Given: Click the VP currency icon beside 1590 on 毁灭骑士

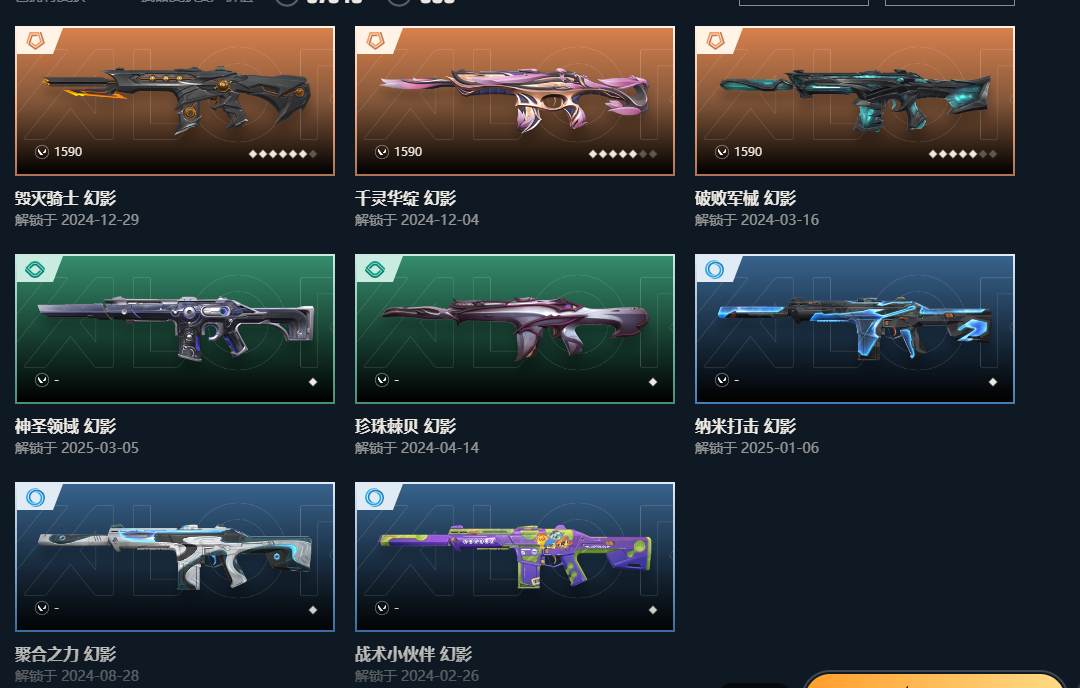Looking at the screenshot, I should pyautogui.click(x=42, y=152).
